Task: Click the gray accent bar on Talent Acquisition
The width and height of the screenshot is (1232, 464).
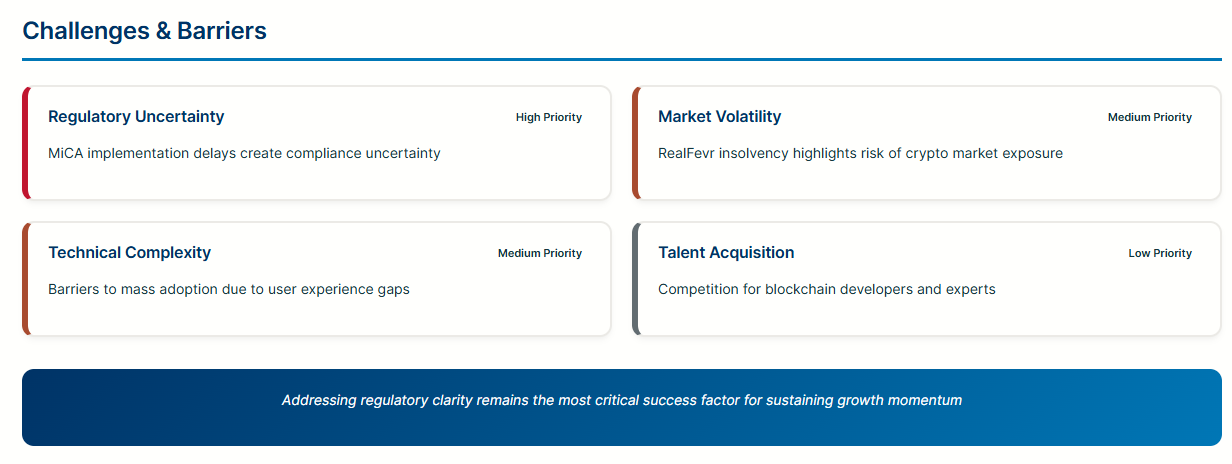Action: pyautogui.click(x=635, y=279)
